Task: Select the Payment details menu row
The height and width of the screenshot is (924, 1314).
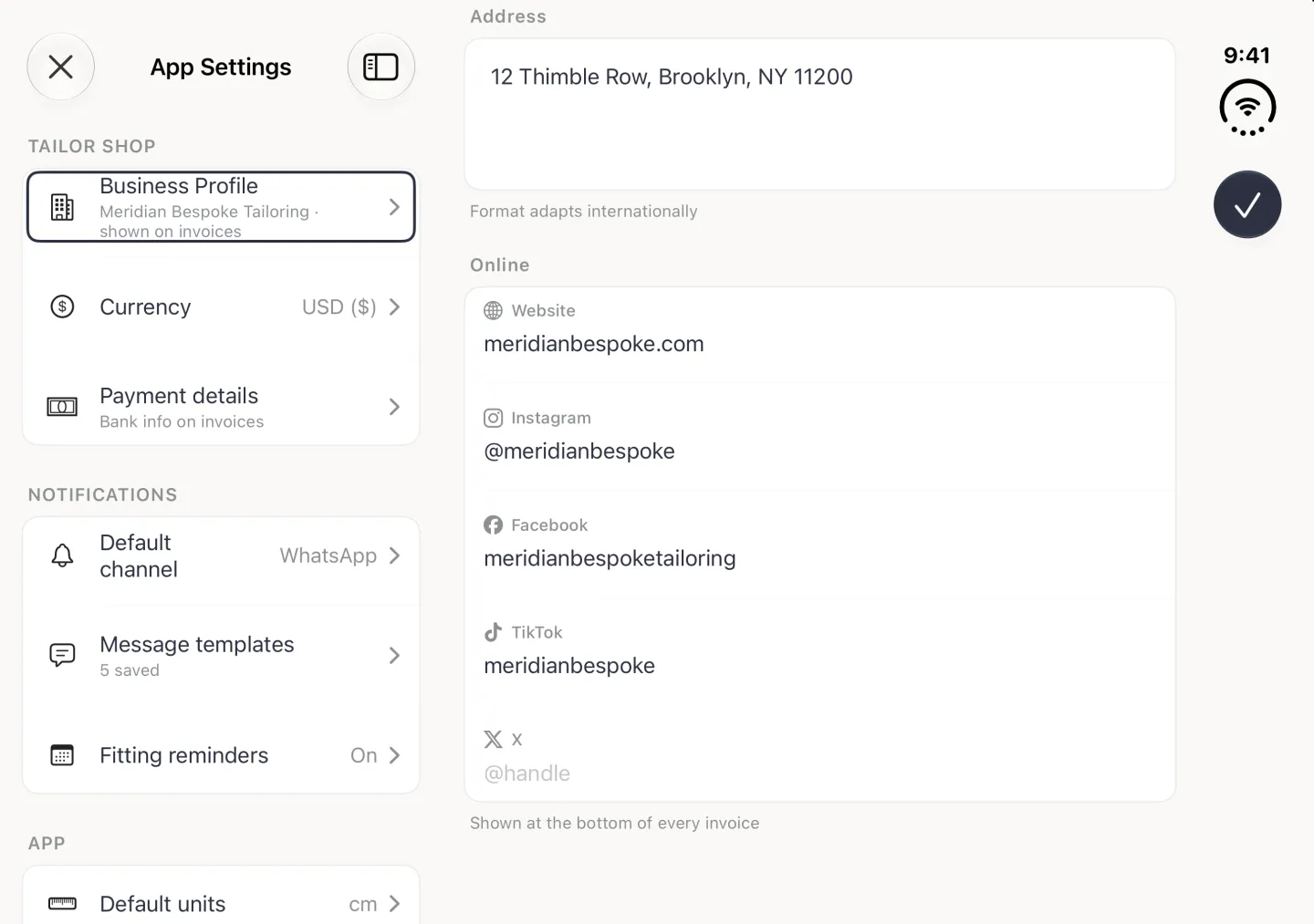Action: coord(221,407)
